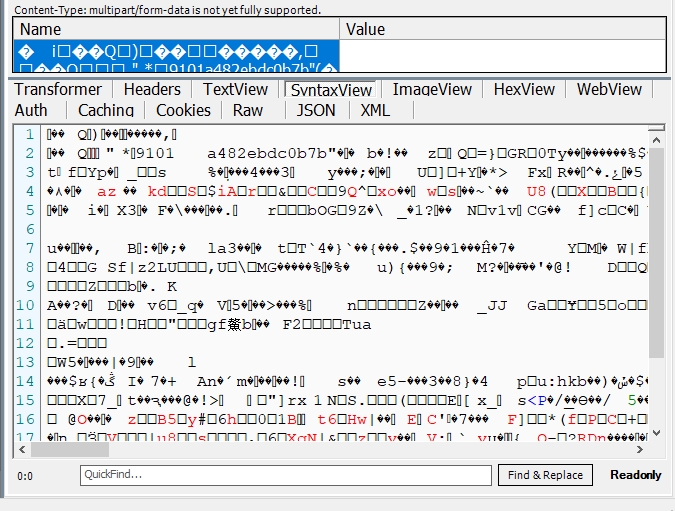Switch to the Cookies tab
This screenshot has height=511, width=675.
coord(183,110)
